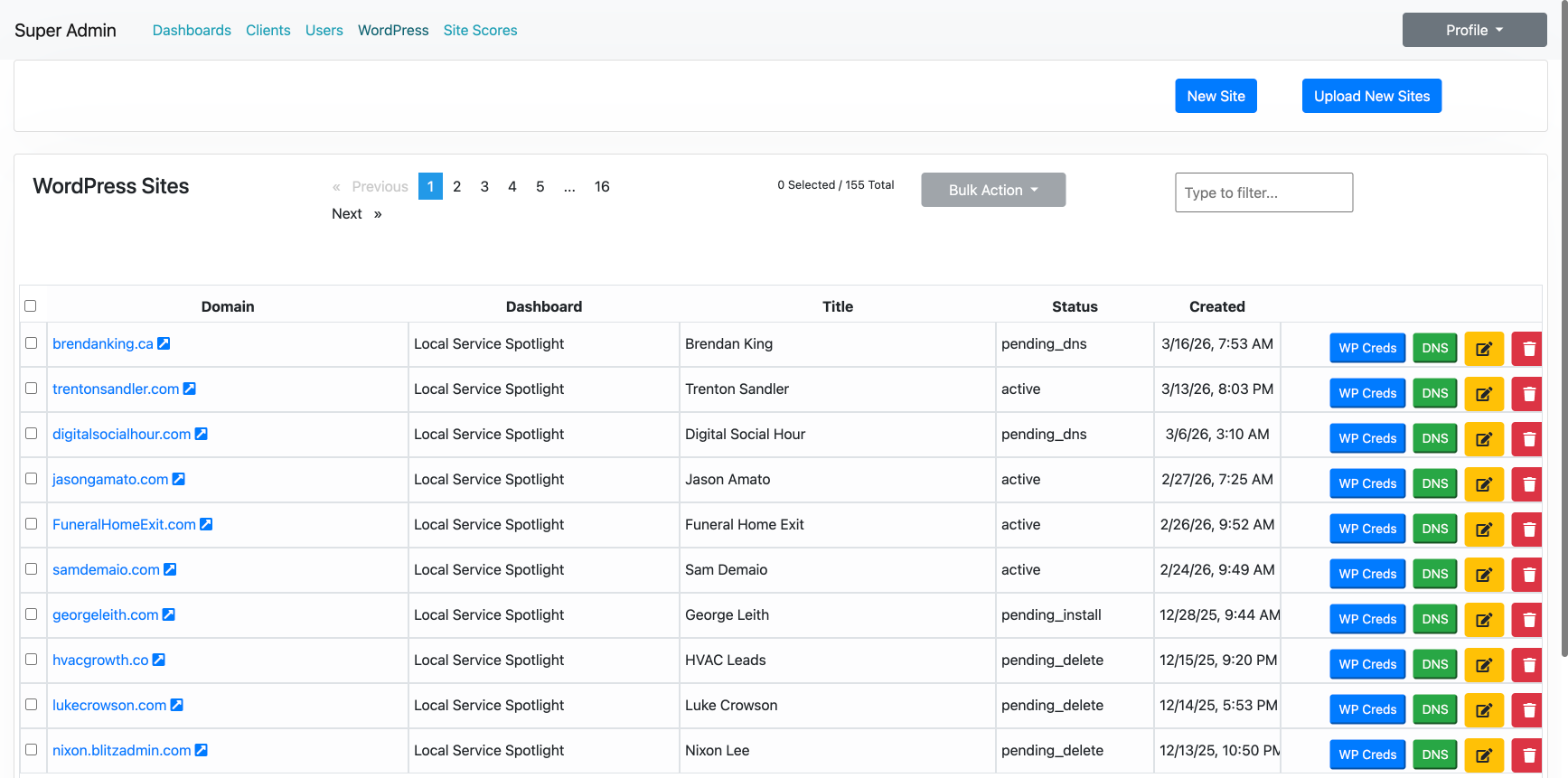Image resolution: width=1568 pixels, height=778 pixels.
Task: Open WP Creds for lukecrowson.com
Action: click(x=1367, y=710)
